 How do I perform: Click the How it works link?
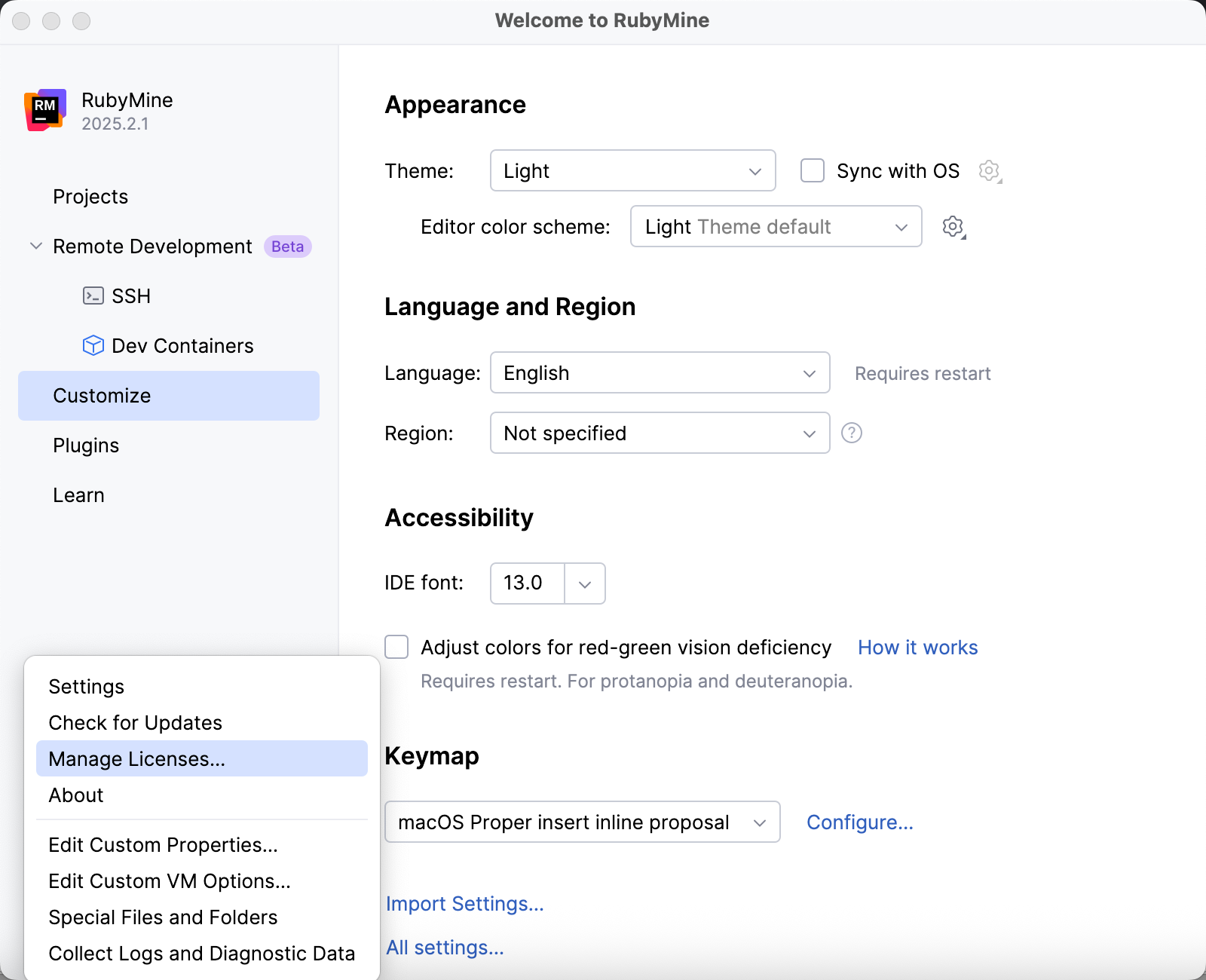coord(917,647)
